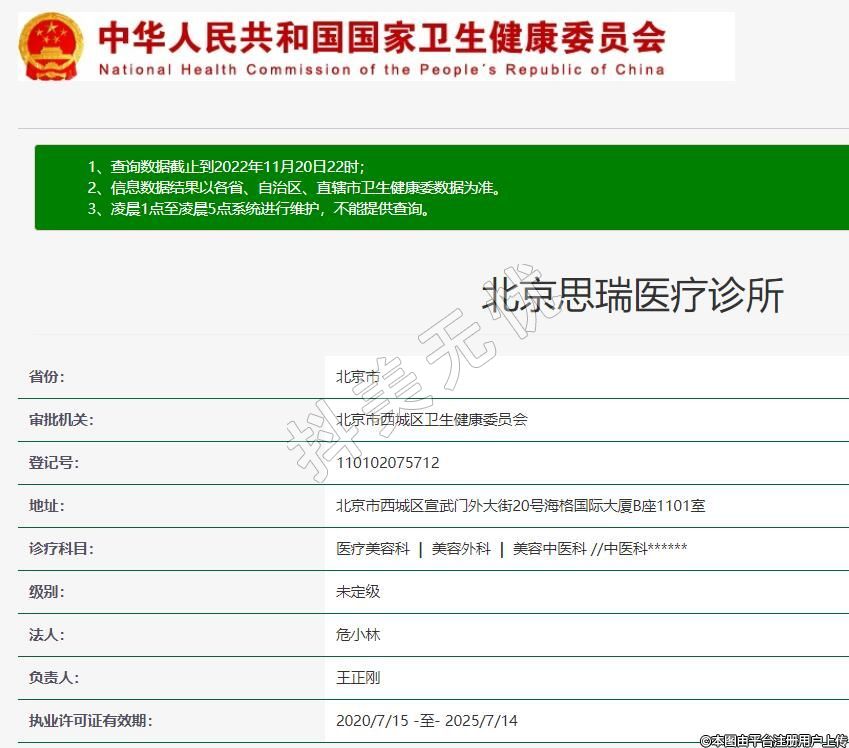Select the legal person name 危小林
The width and height of the screenshot is (849, 748).
[x=358, y=635]
